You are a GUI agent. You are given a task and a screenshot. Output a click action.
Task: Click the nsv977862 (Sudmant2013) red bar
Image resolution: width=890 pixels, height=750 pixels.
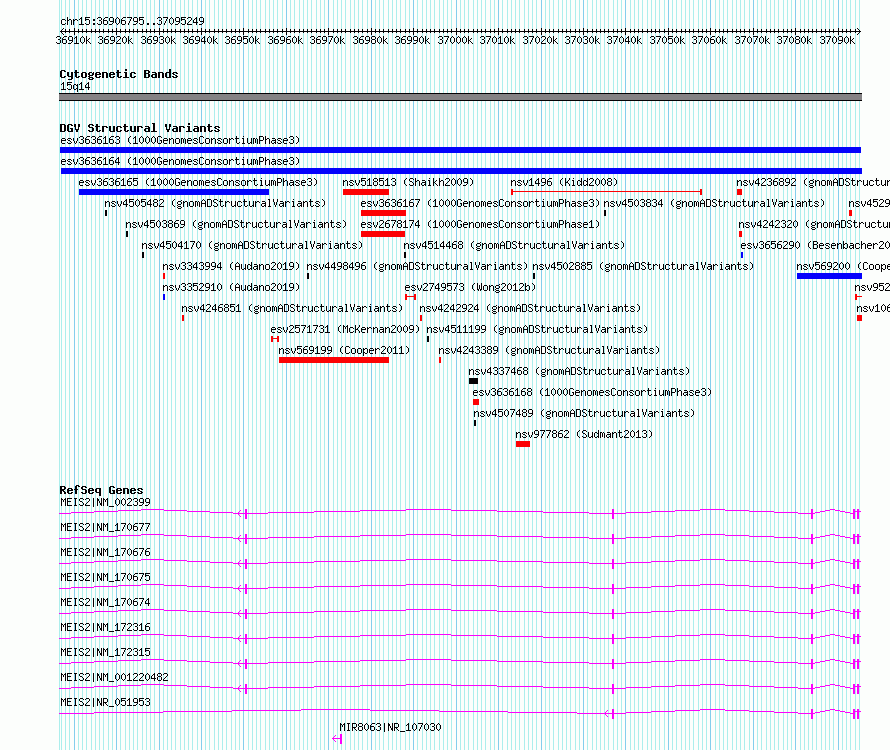523,444
